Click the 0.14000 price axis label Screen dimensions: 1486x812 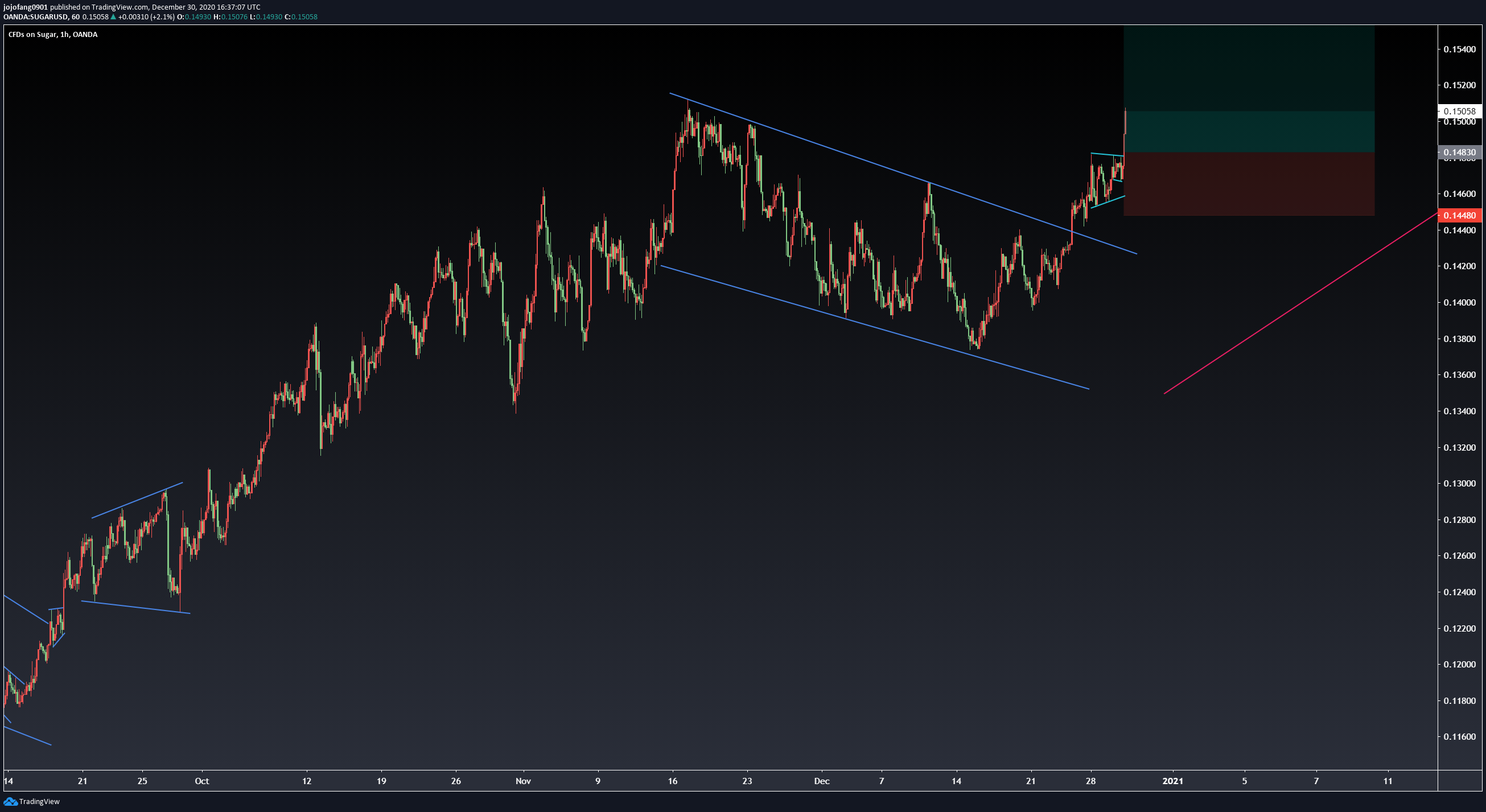(1459, 303)
